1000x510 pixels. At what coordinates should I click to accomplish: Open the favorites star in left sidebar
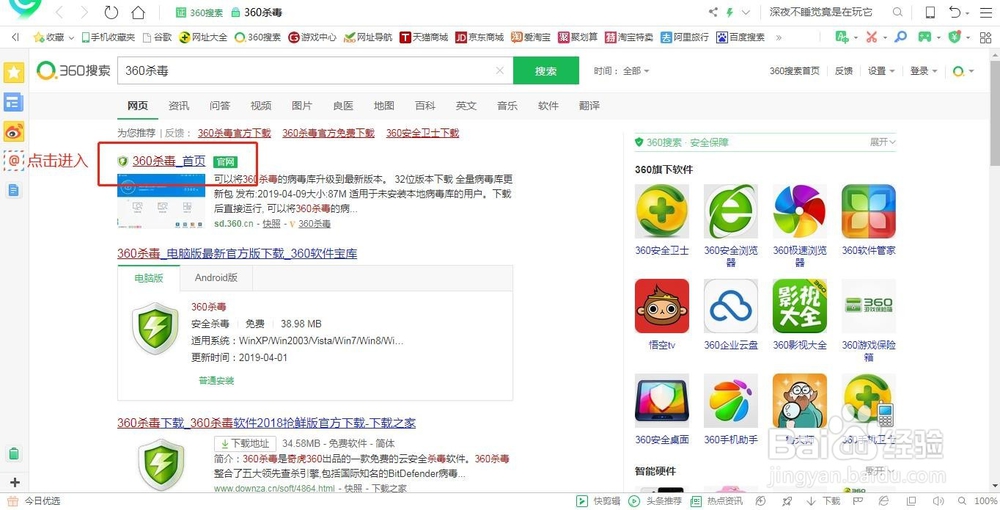pos(13,72)
